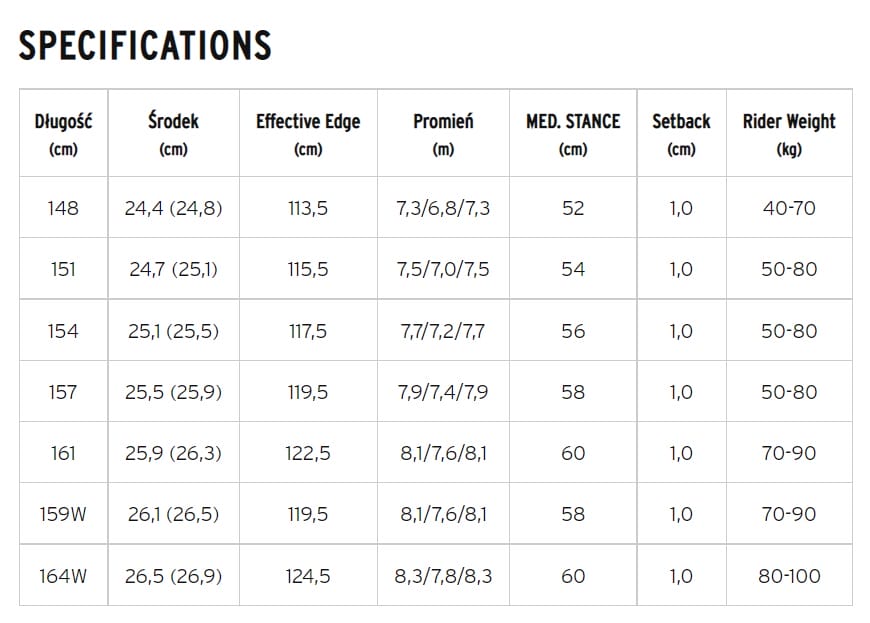Select the 52 stance cell
The image size is (870, 623).
(573, 208)
